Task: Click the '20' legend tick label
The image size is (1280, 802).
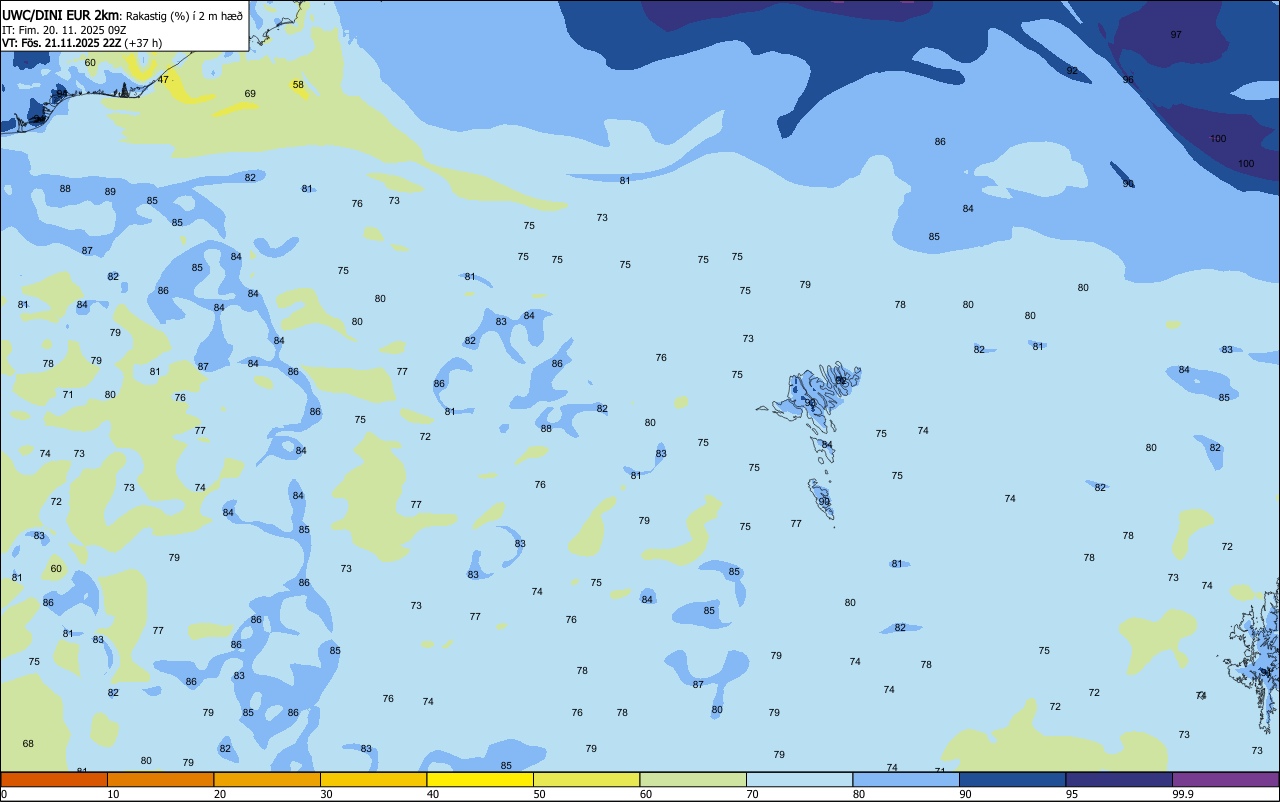Action: tap(220, 794)
